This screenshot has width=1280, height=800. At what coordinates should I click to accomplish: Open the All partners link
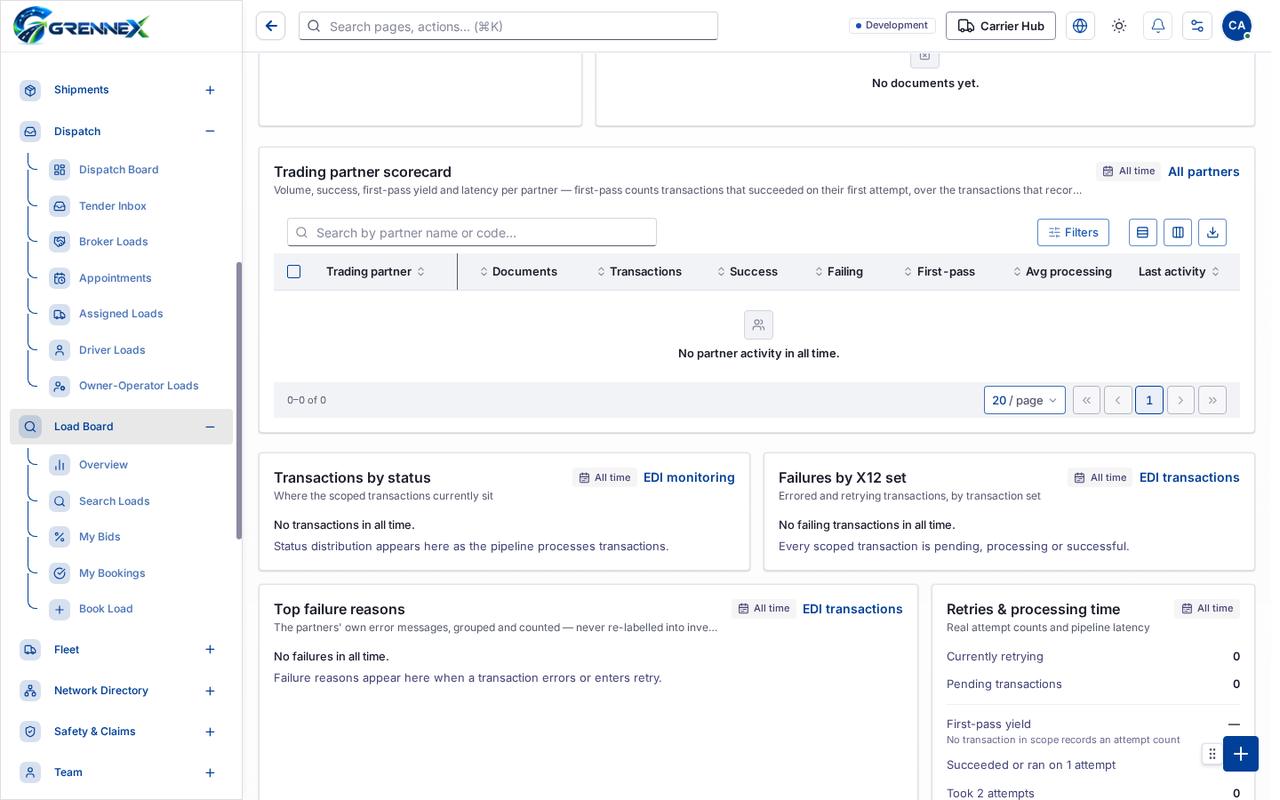pos(1203,172)
